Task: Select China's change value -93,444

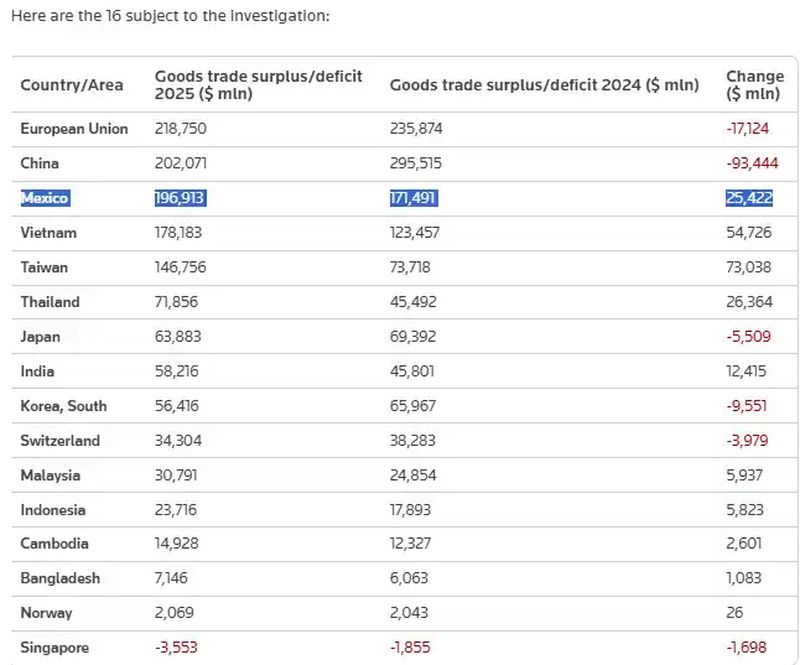Action: [751, 163]
